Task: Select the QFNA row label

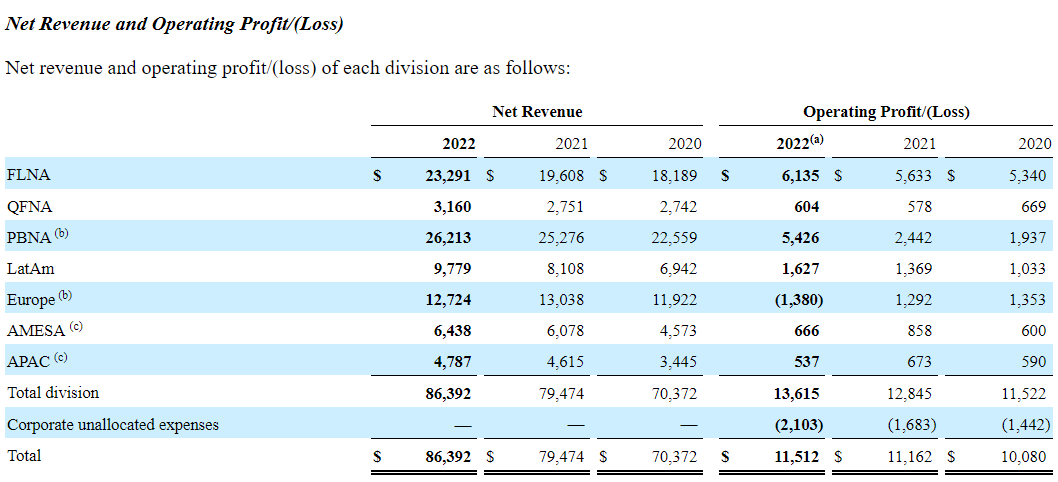Action: pyautogui.click(x=29, y=206)
